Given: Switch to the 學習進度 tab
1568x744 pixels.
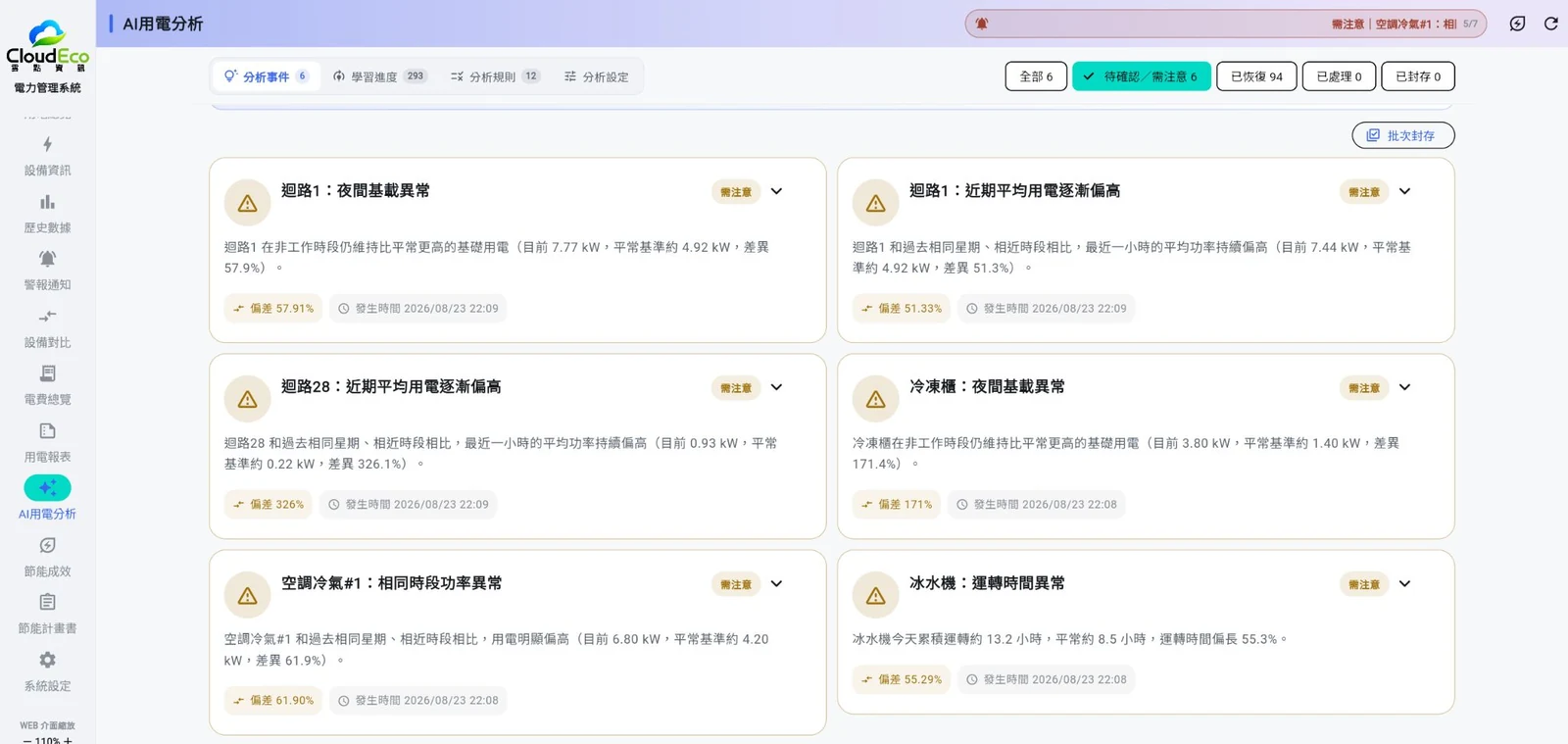Looking at the screenshot, I should click(379, 76).
